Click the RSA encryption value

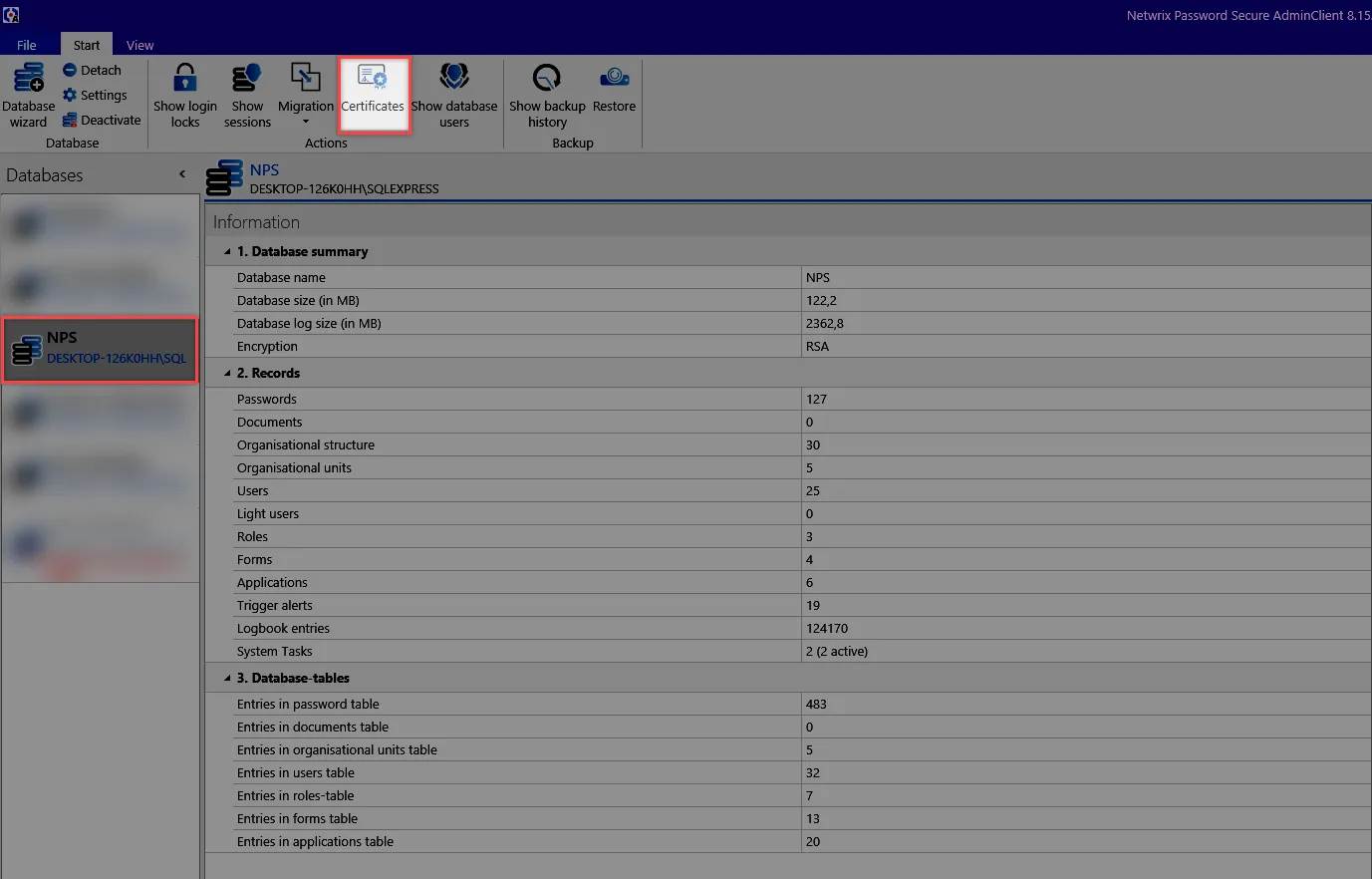point(817,347)
